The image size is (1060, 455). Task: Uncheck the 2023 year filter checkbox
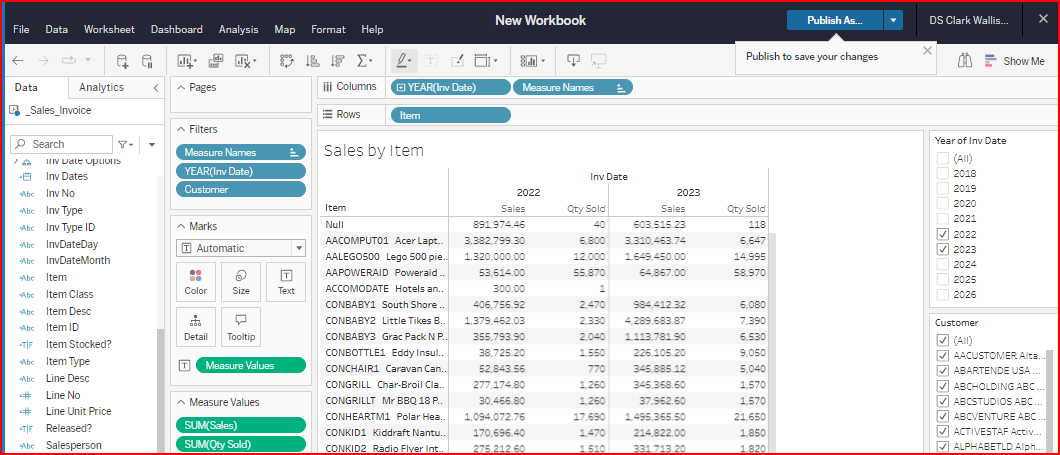(942, 249)
